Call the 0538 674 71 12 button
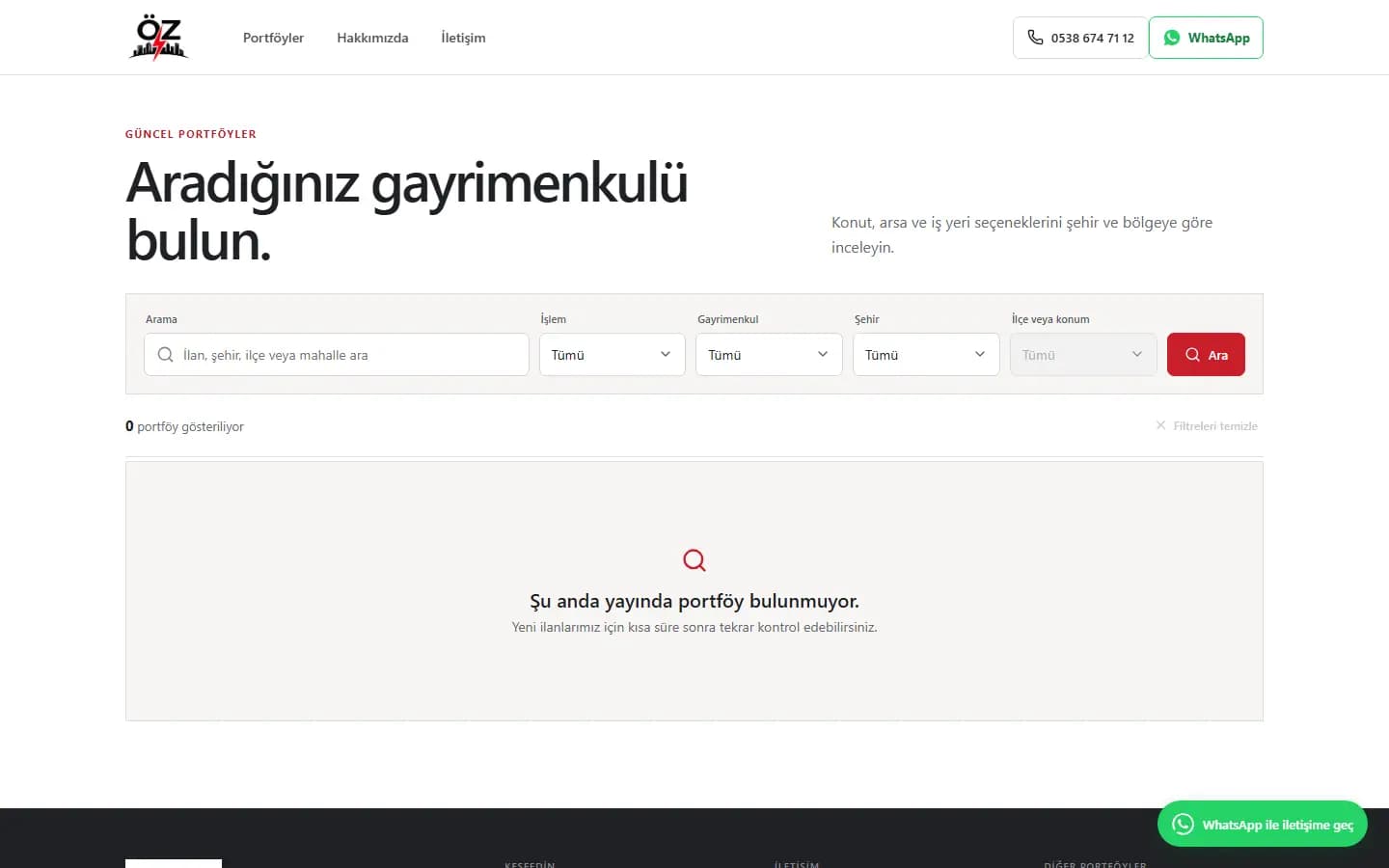This screenshot has height=868, width=1389. (1080, 38)
